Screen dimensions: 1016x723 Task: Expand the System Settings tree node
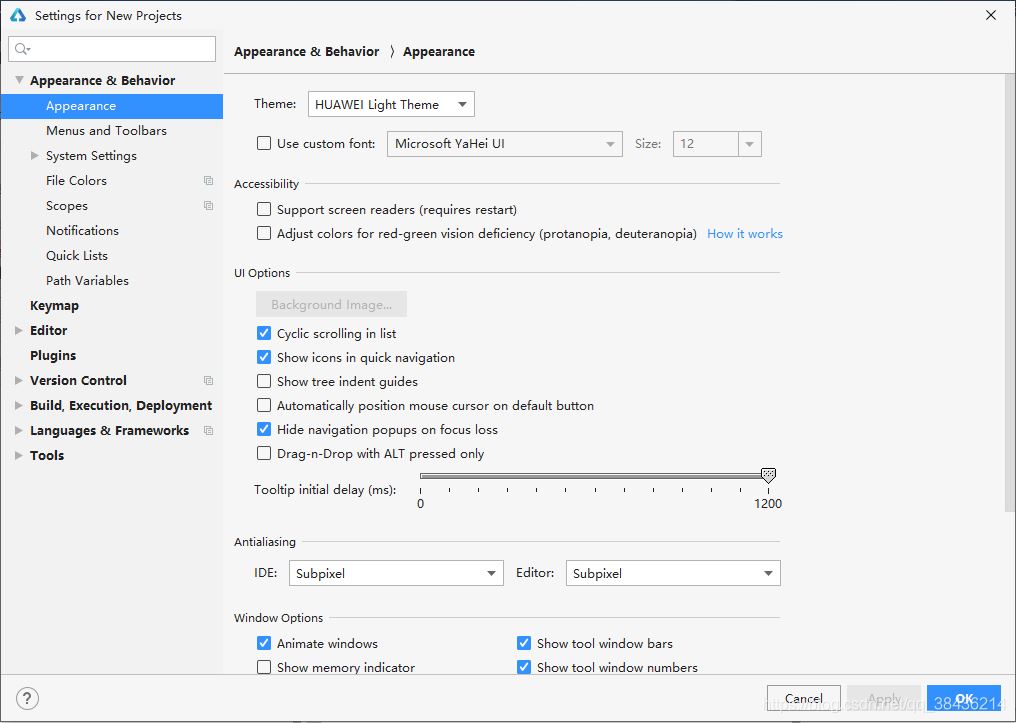[35, 156]
